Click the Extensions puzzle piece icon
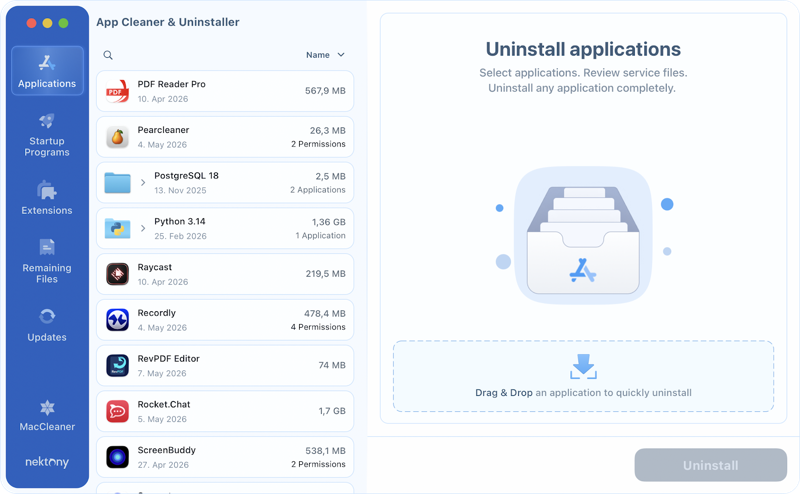This screenshot has height=494, width=800. point(47,190)
